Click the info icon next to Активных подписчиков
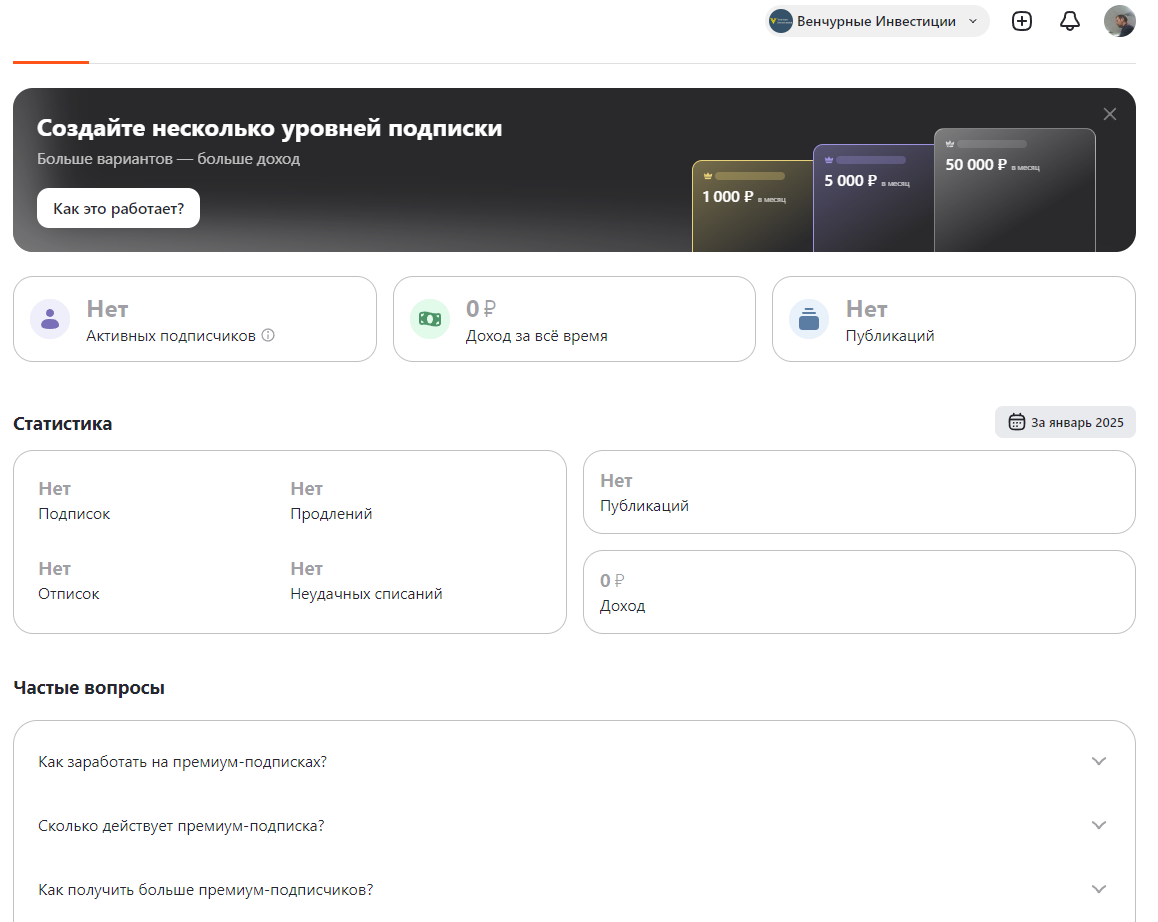 268,335
